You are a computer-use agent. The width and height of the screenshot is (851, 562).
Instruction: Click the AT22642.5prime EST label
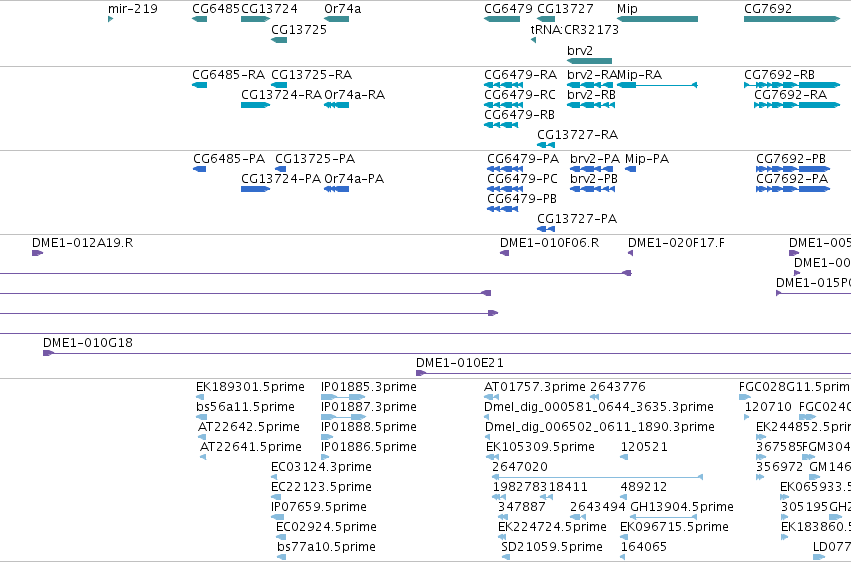point(249,426)
